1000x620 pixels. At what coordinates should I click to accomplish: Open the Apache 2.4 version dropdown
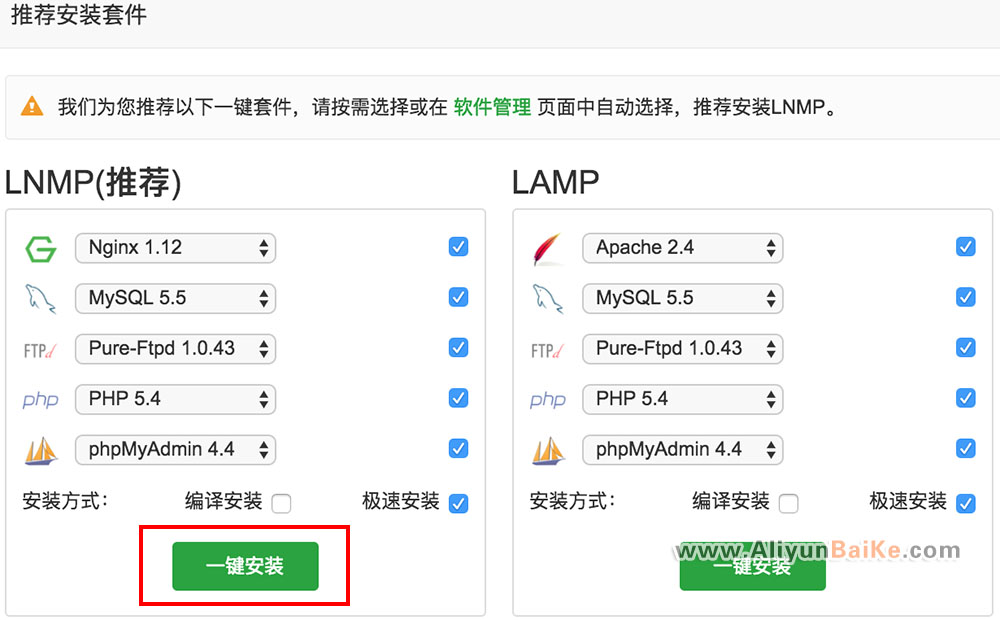point(682,248)
